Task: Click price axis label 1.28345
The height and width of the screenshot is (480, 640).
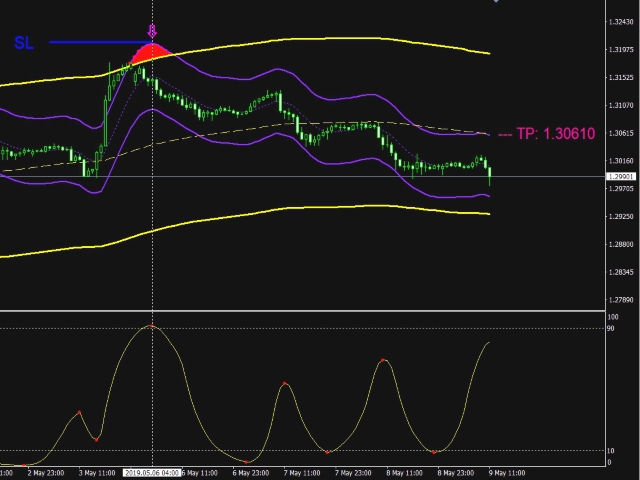Action: [x=621, y=272]
